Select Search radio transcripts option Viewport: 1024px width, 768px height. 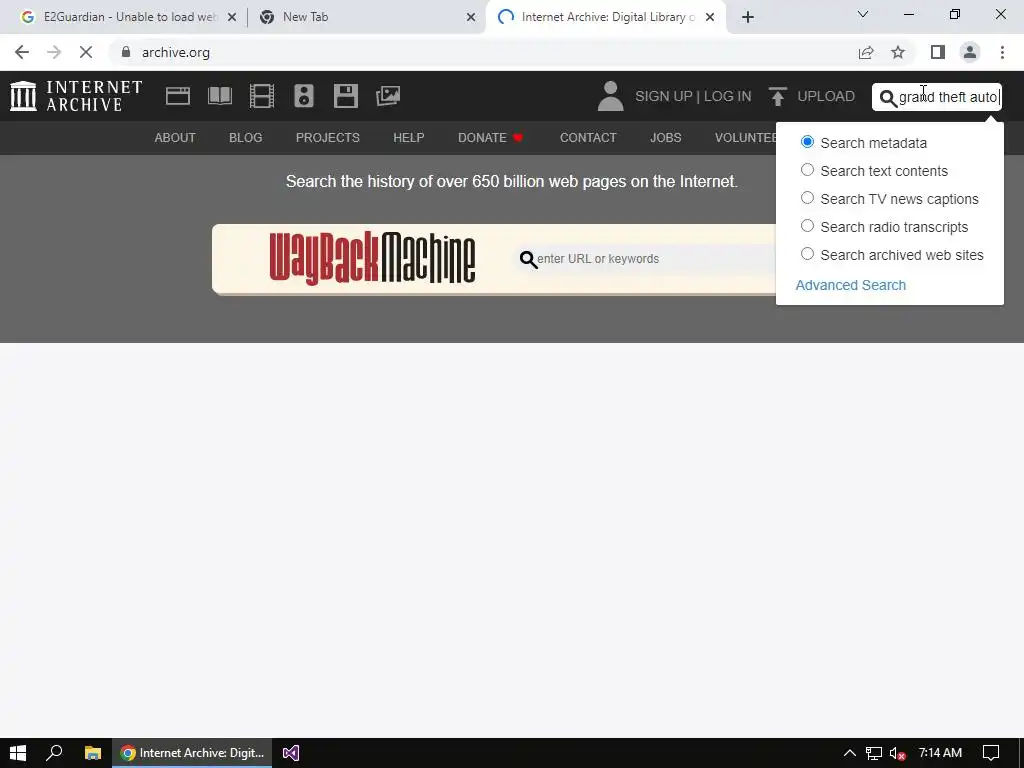pyautogui.click(x=807, y=226)
